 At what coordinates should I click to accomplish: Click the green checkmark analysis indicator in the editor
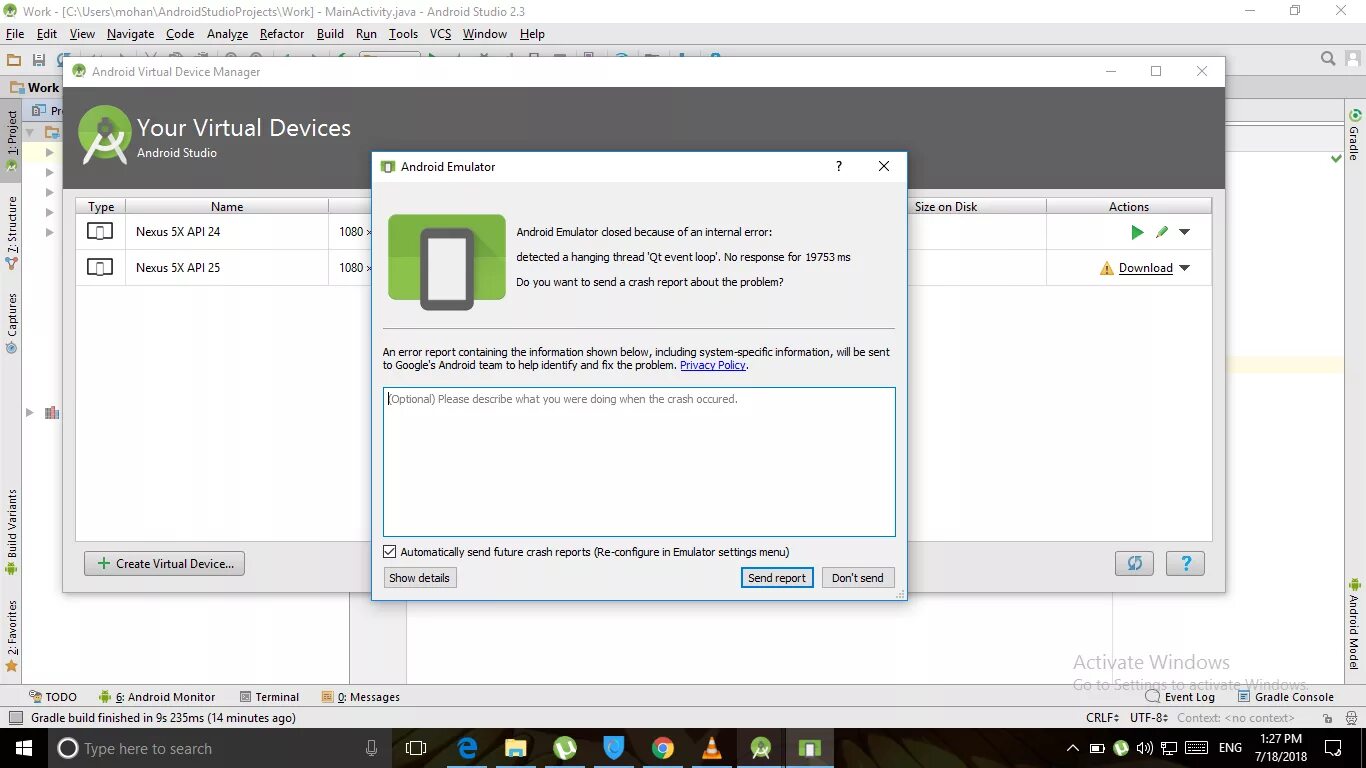1337,158
